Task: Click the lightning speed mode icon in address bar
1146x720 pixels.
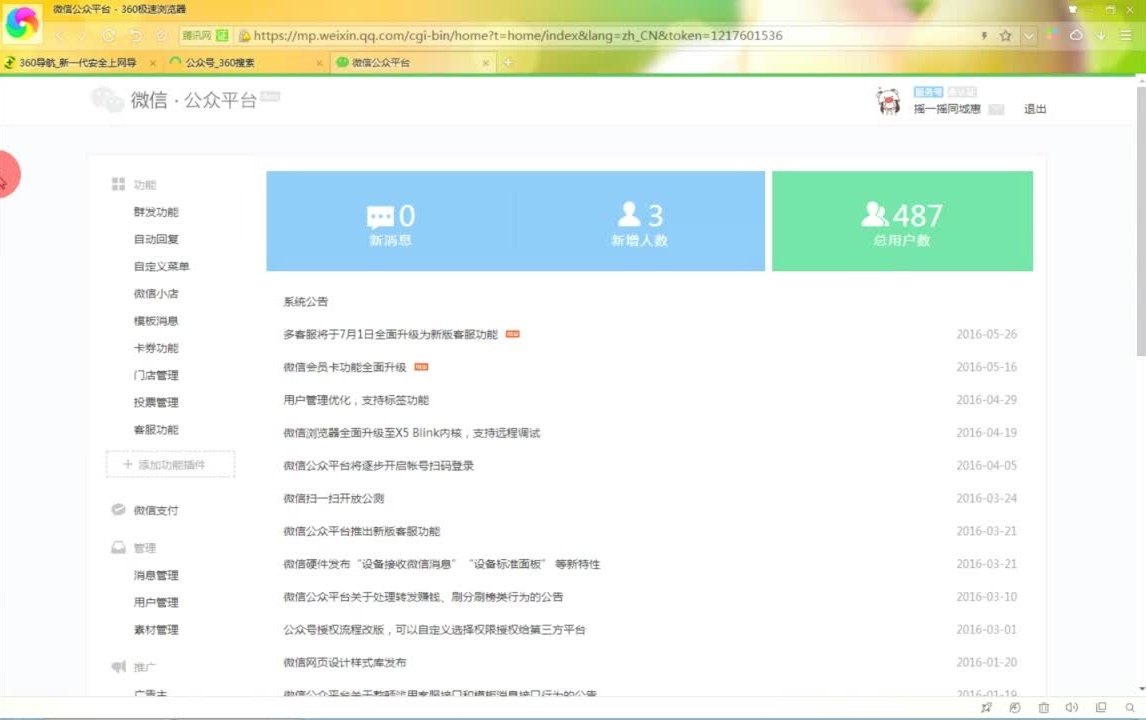Action: 984,35
